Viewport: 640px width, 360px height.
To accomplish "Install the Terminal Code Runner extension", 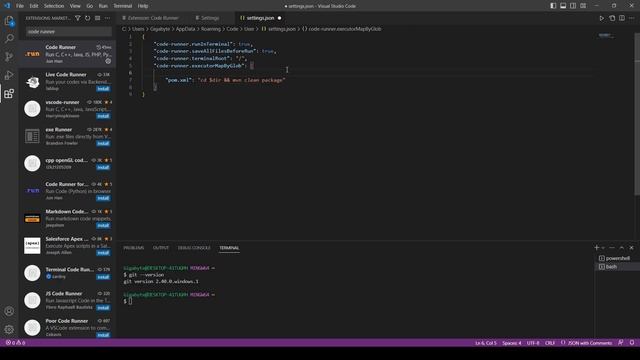I will [103, 277].
